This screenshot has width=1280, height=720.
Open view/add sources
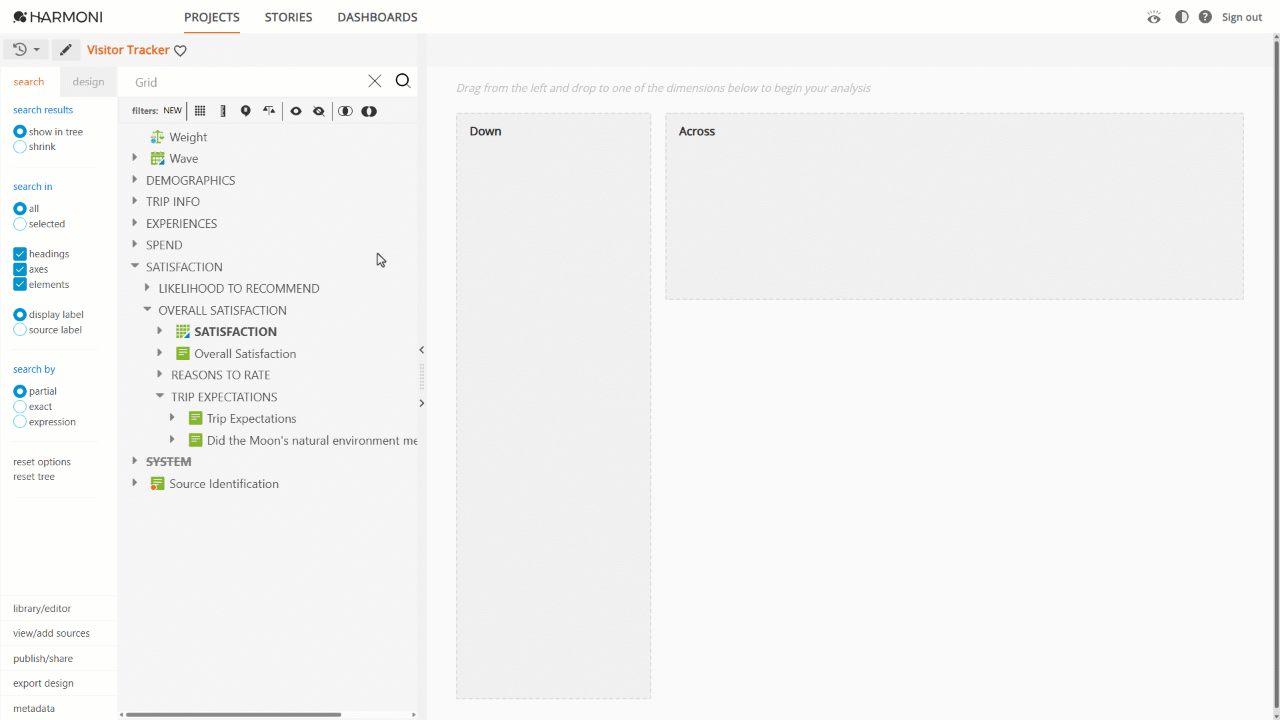[x=51, y=633]
